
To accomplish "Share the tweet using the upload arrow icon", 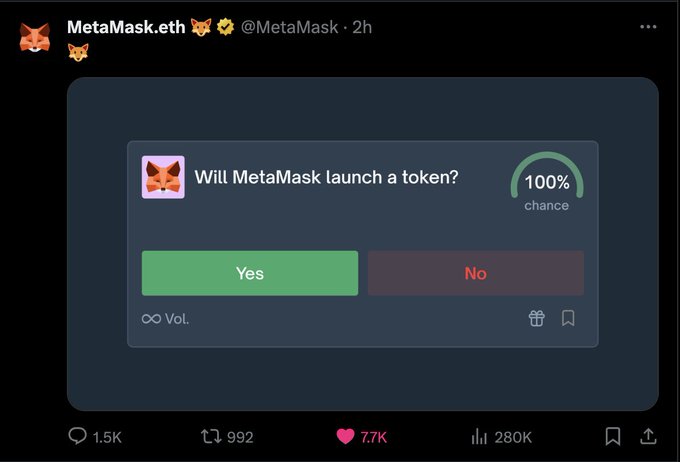I will [x=648, y=436].
